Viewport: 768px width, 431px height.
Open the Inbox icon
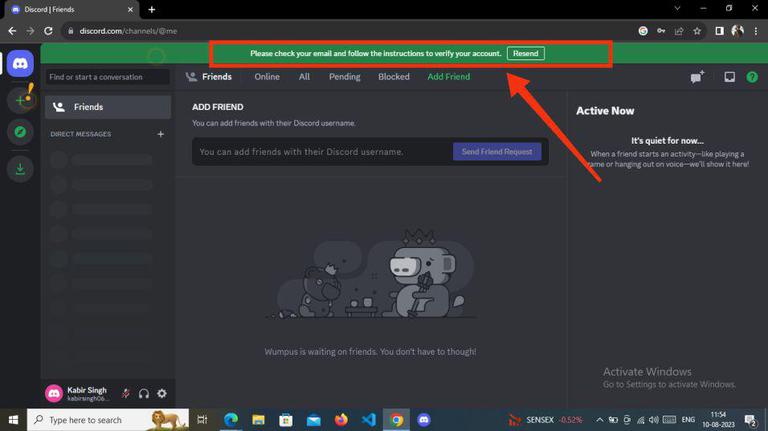click(729, 77)
